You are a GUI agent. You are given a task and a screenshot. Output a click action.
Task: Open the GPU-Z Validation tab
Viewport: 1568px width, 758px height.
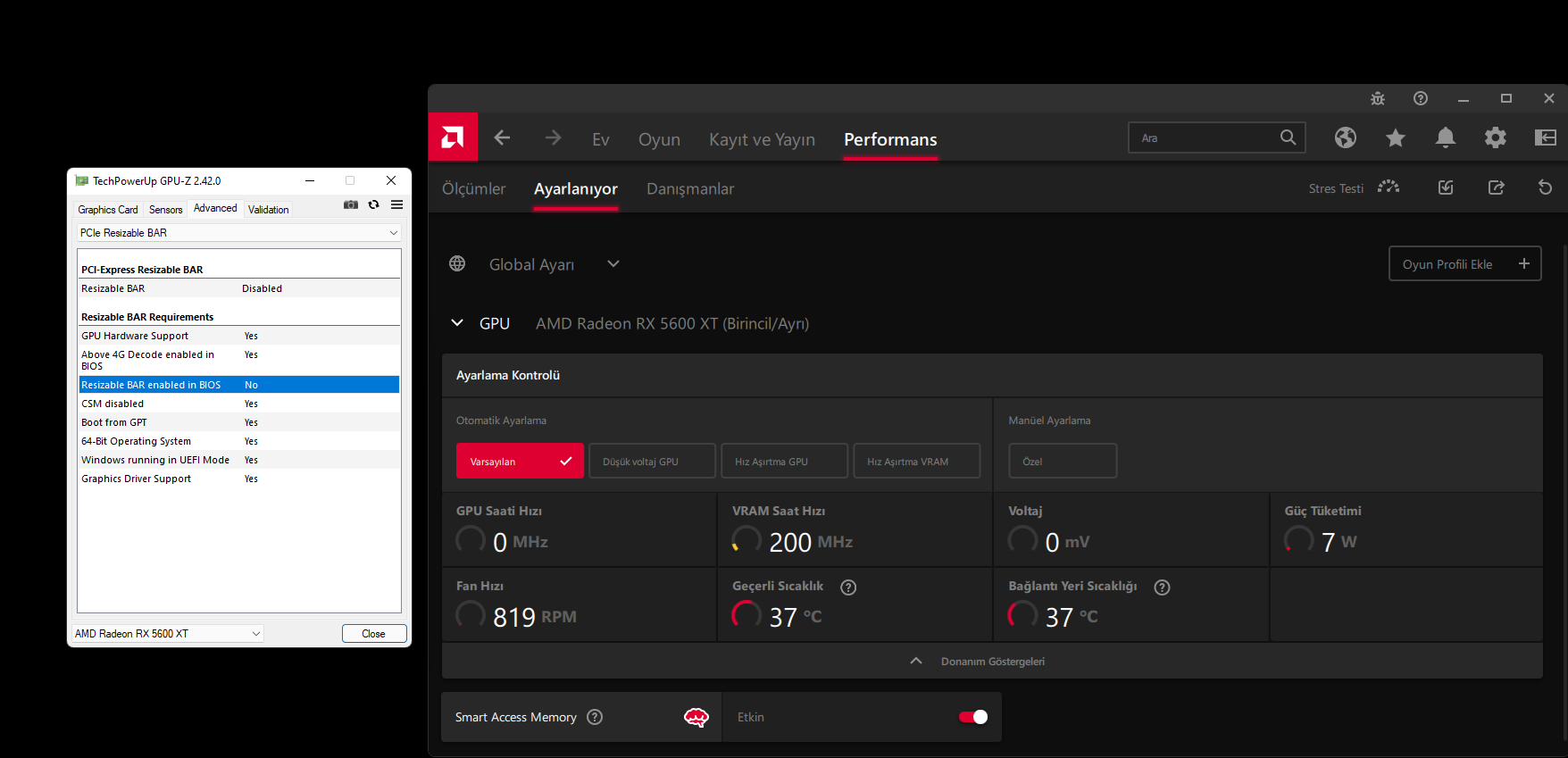click(268, 210)
